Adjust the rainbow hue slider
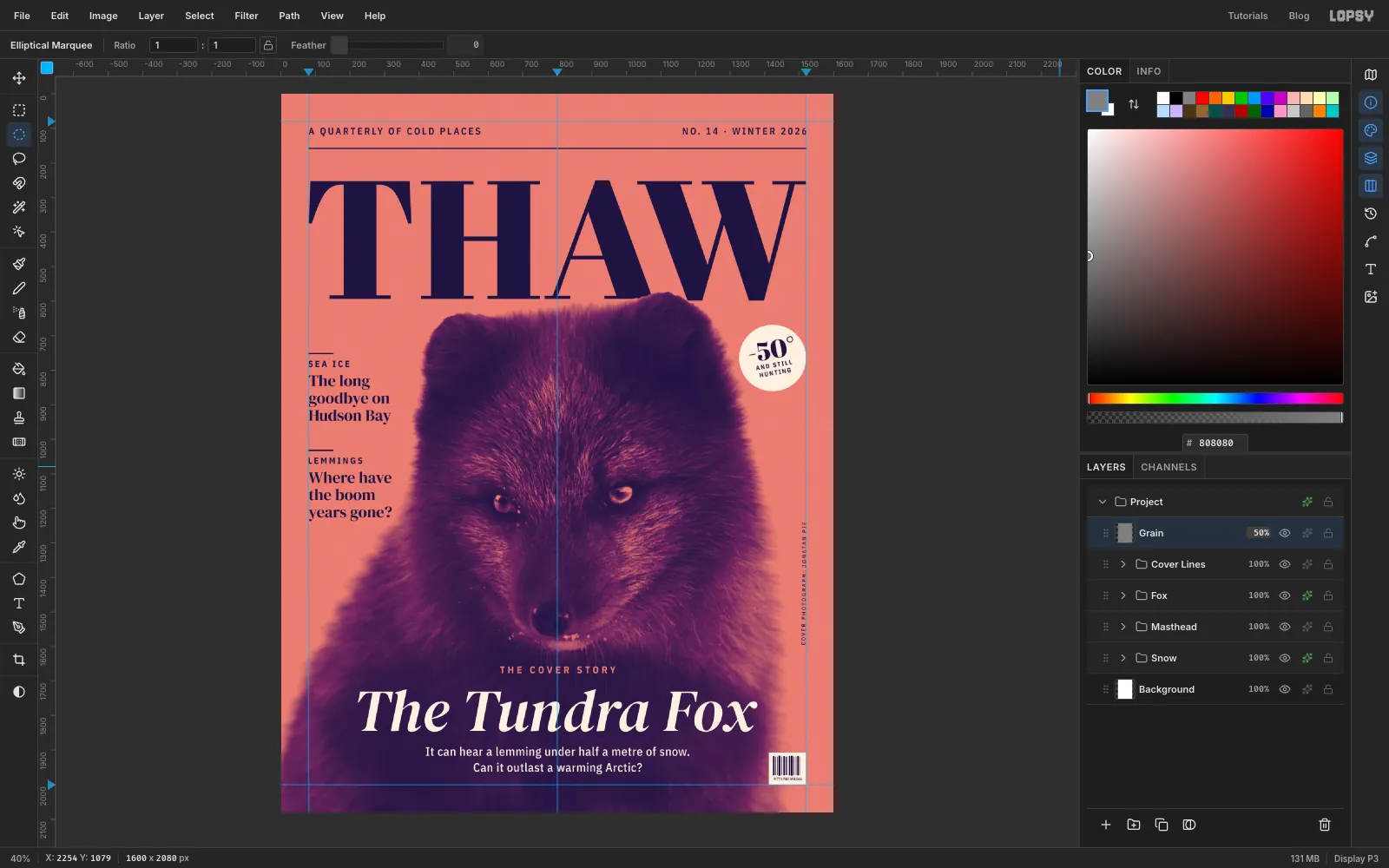 1215,398
